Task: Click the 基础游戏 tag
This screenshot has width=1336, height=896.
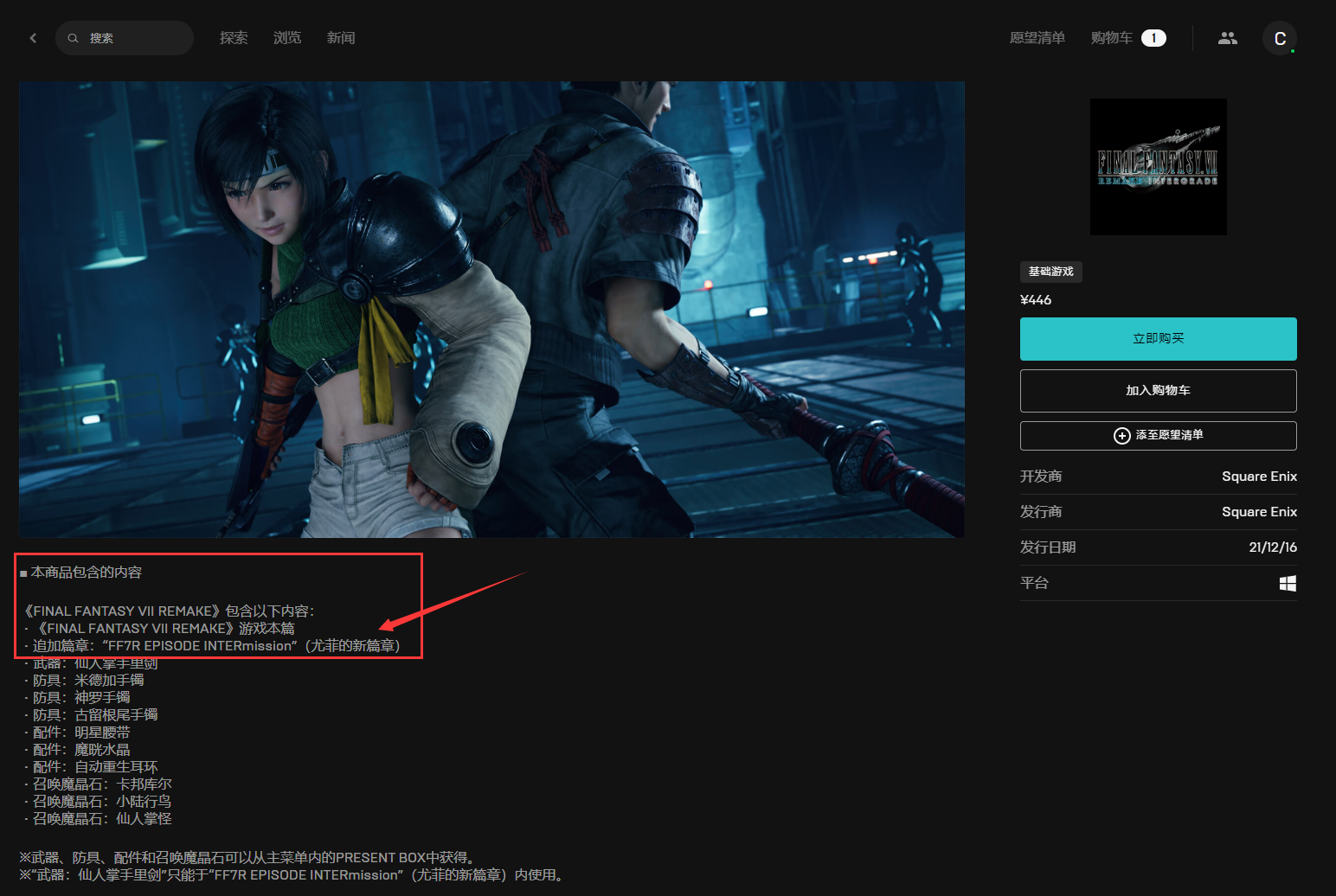Action: 1051,272
